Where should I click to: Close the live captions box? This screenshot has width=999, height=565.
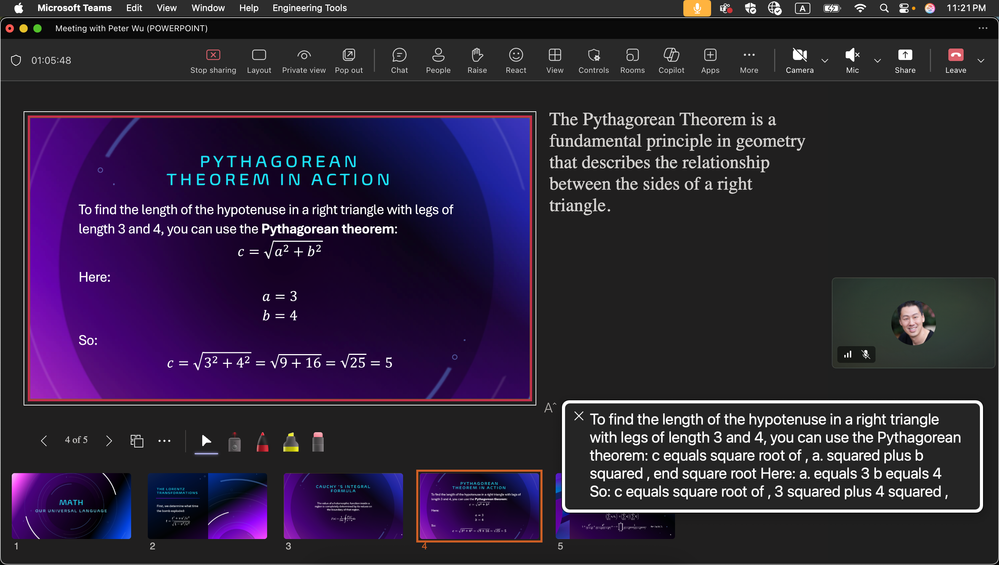pyautogui.click(x=579, y=416)
